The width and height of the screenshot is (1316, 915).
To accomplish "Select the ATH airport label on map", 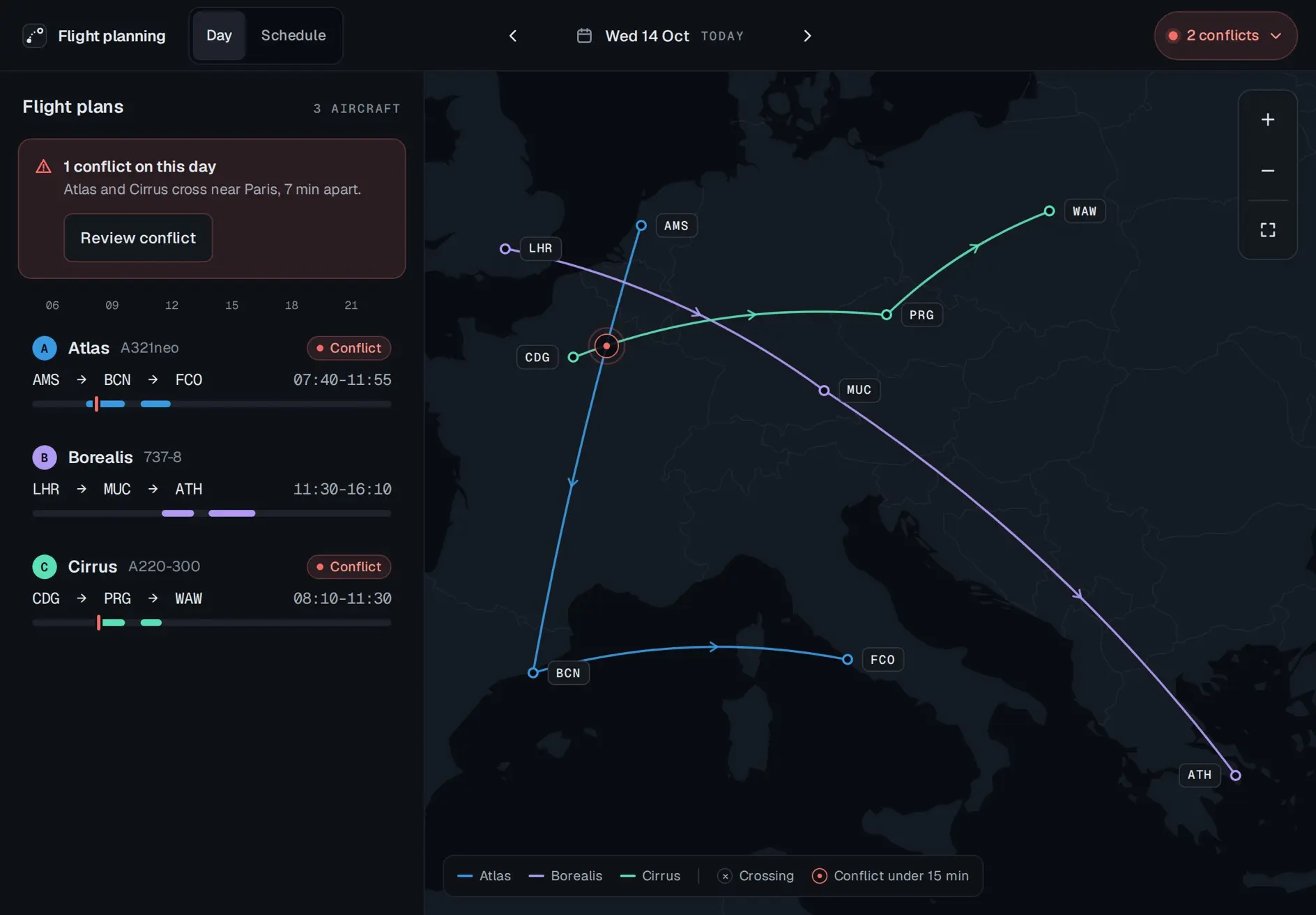I will [1200, 775].
